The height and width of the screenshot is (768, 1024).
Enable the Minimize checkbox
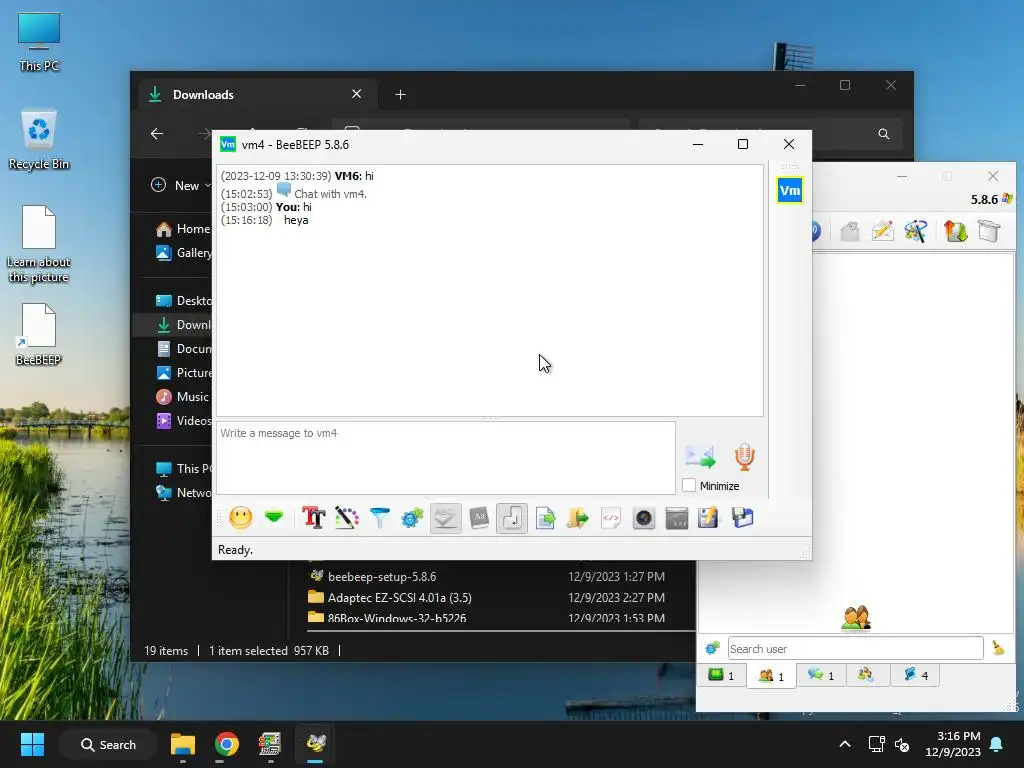[689, 485]
